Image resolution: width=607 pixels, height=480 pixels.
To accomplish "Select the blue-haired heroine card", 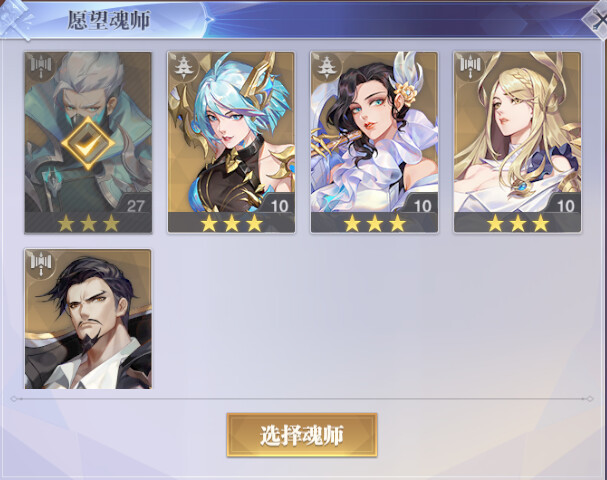I will coord(231,142).
